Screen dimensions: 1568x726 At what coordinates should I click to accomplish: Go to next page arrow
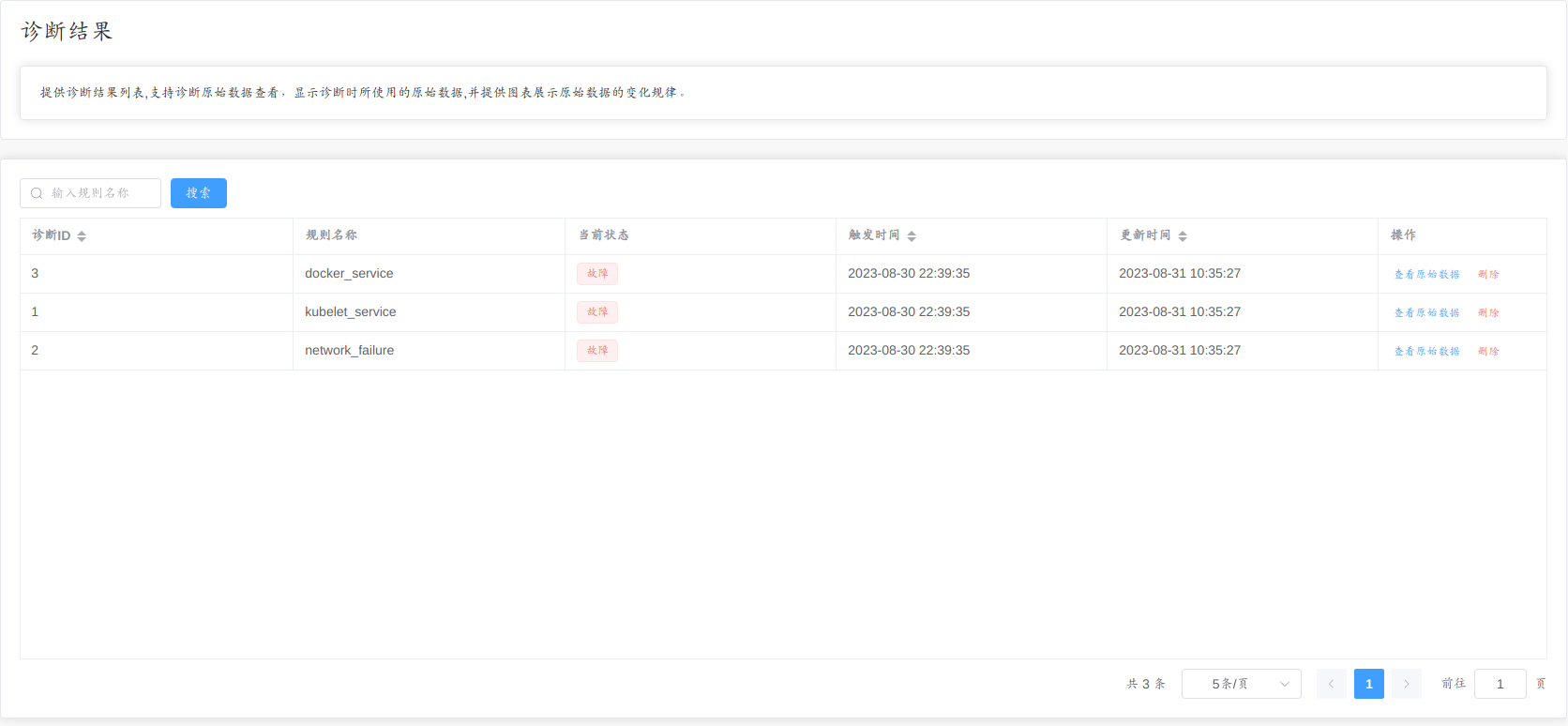(x=1406, y=684)
